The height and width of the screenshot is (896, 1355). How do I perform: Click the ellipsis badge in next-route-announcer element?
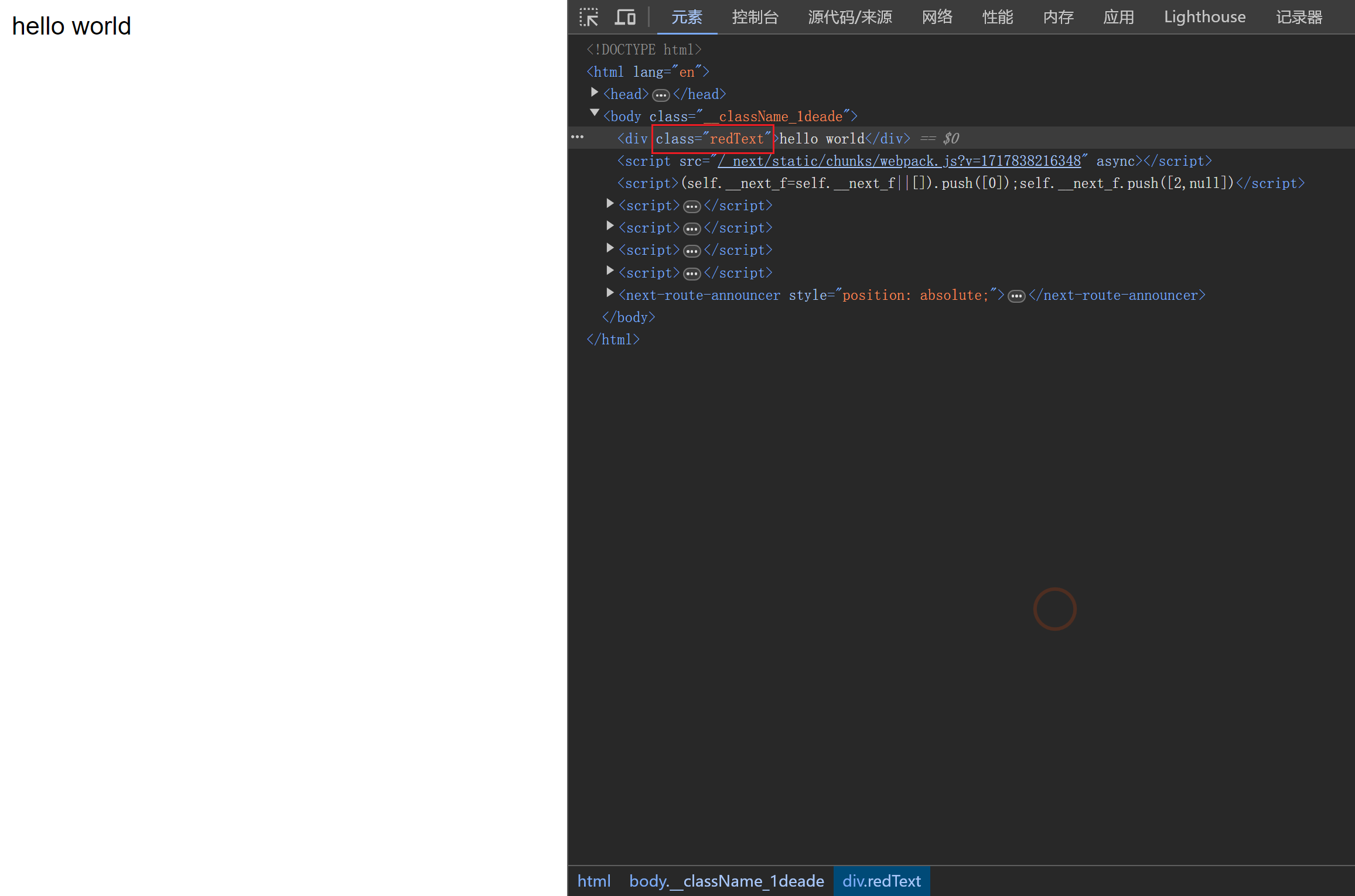[x=1016, y=296]
